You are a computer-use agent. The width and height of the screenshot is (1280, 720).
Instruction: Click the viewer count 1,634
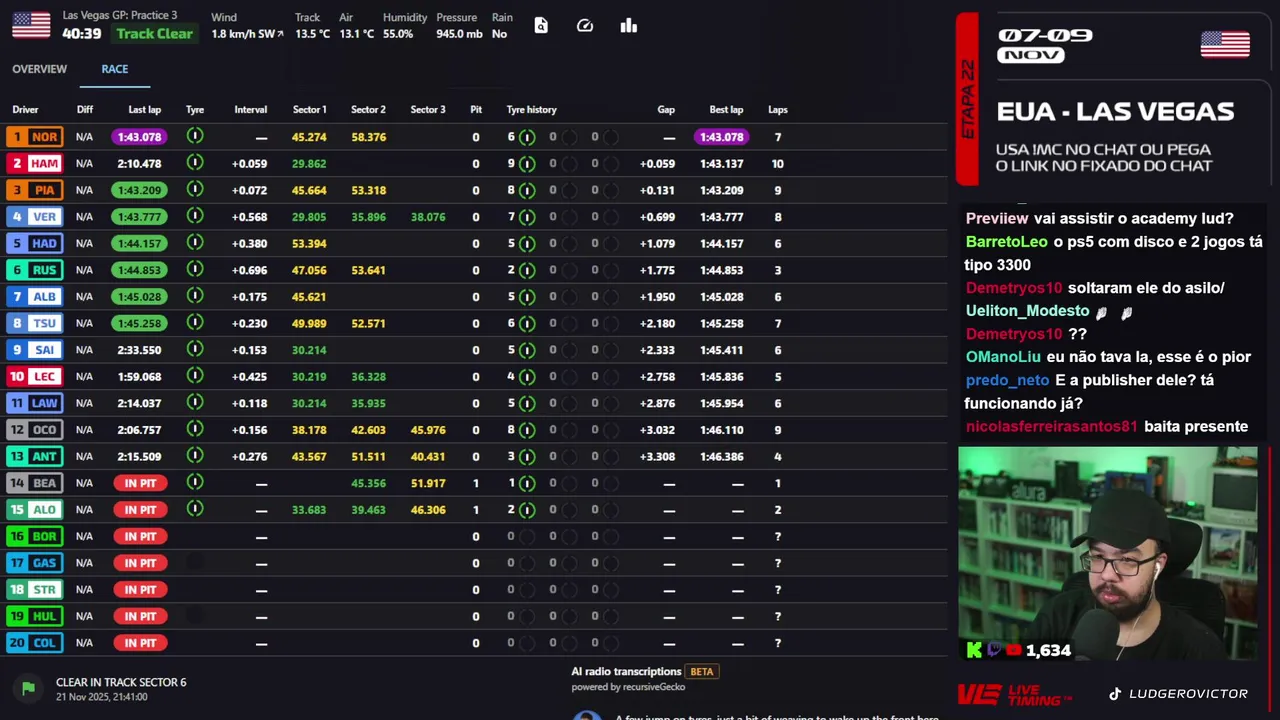(x=1048, y=651)
